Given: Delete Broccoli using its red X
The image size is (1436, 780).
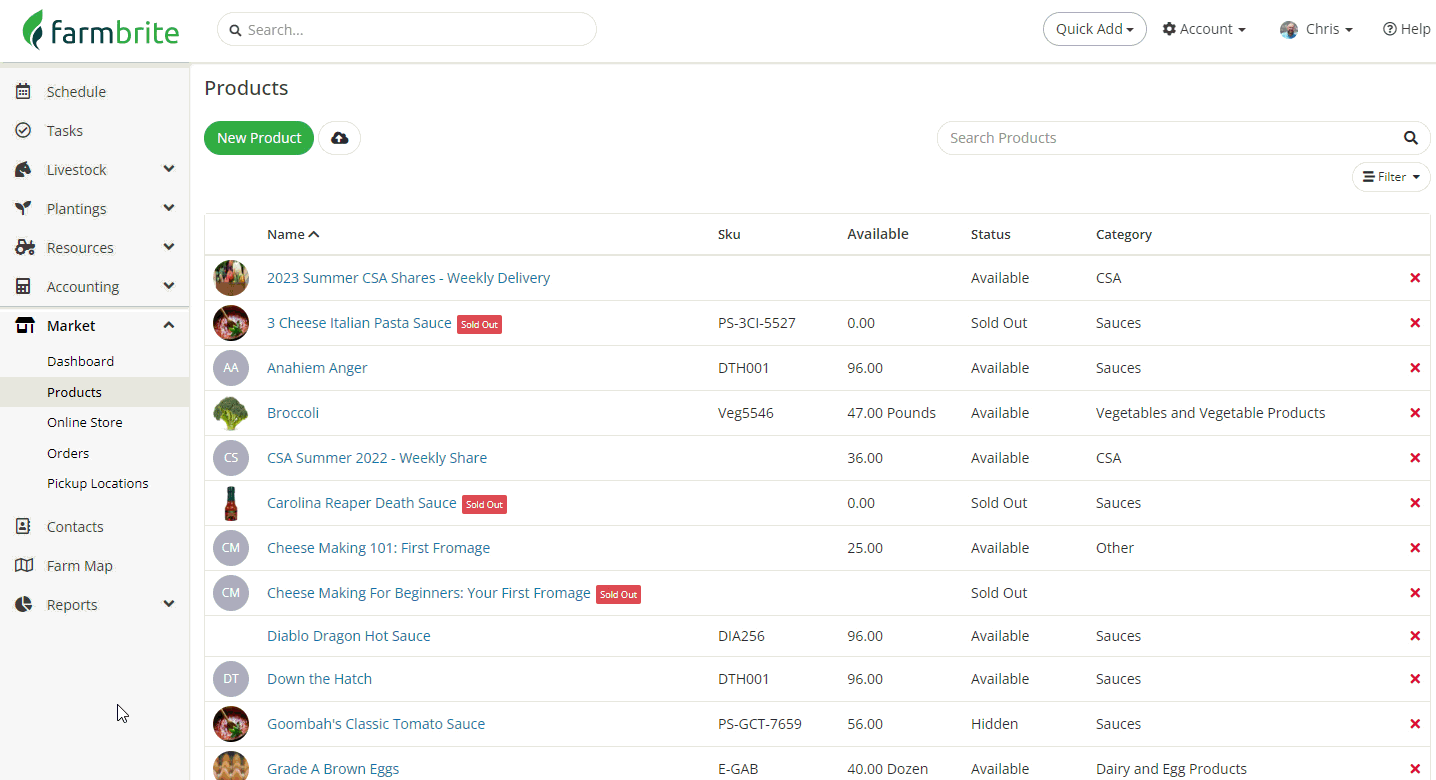Looking at the screenshot, I should click(1415, 413).
